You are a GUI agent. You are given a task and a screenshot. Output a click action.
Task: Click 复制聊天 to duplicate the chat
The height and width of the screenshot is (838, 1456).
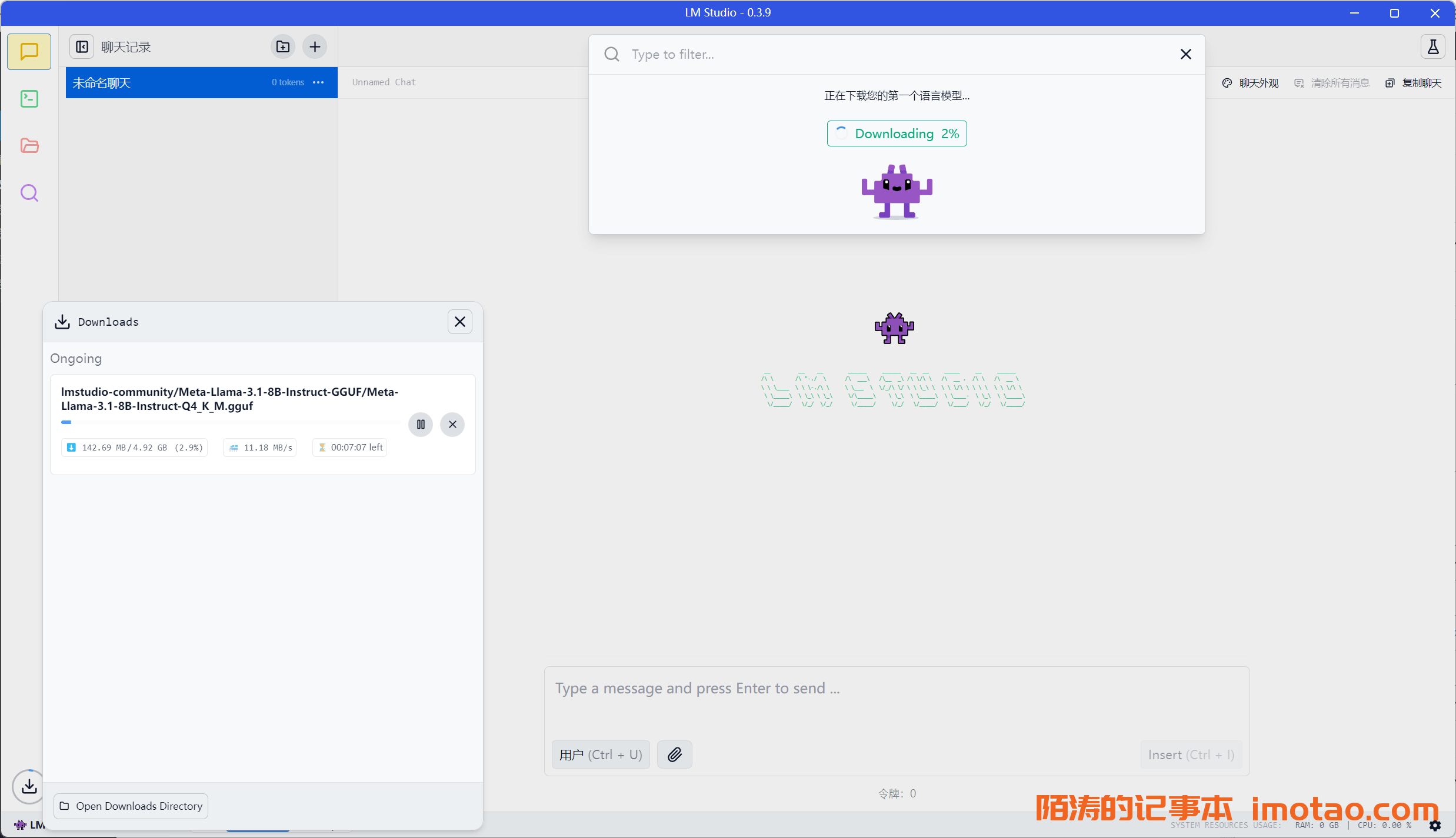pos(1414,83)
